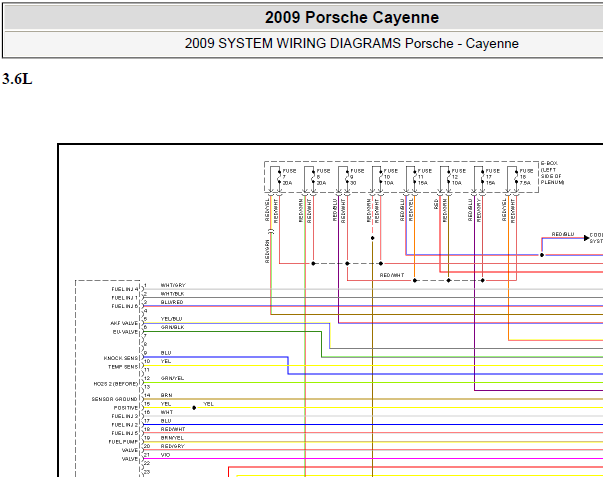
Task: Click the horizontal "RED/WHT" label below the fuses
Action: (x=392, y=275)
